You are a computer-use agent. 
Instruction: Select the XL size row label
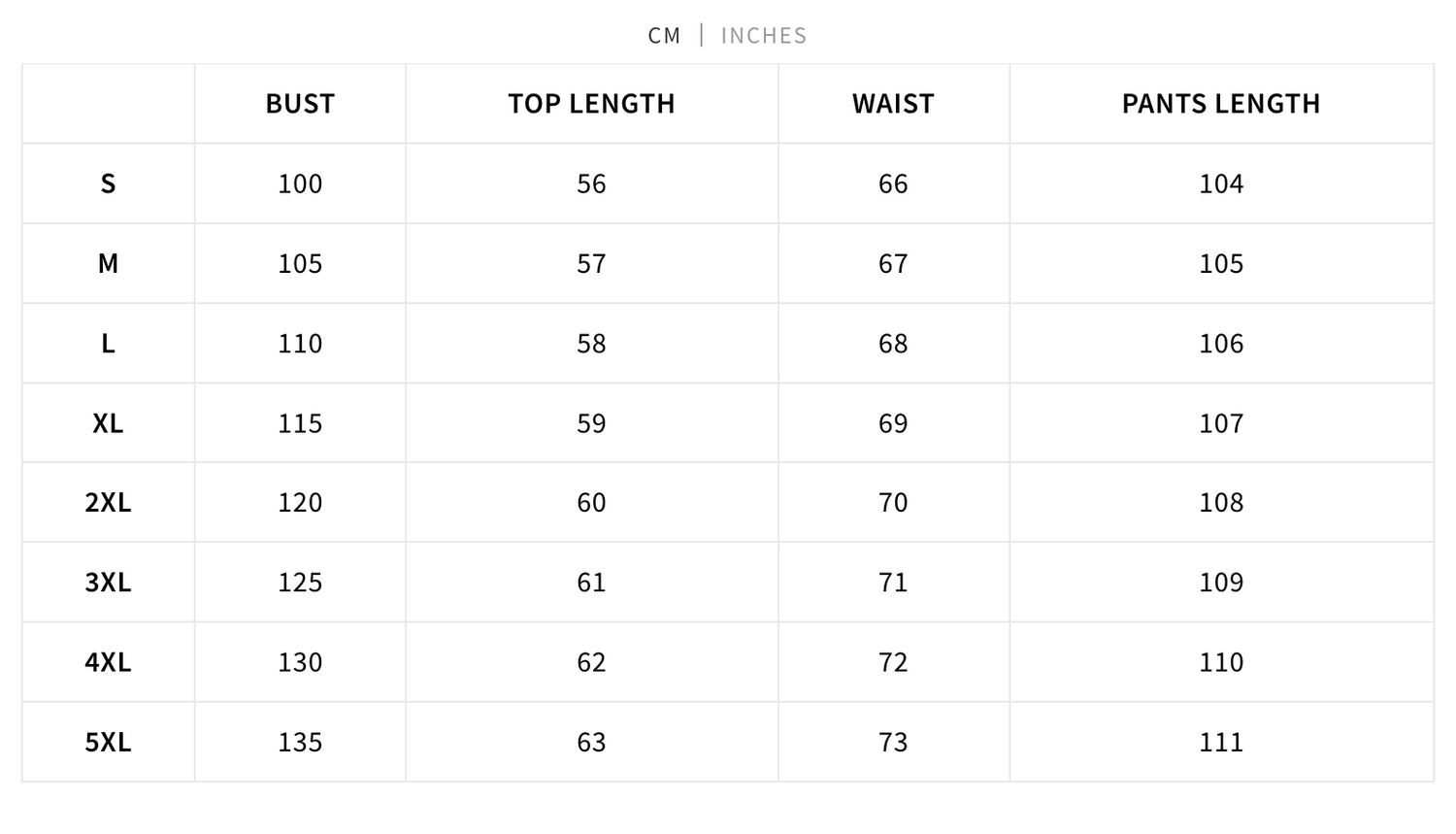click(108, 423)
